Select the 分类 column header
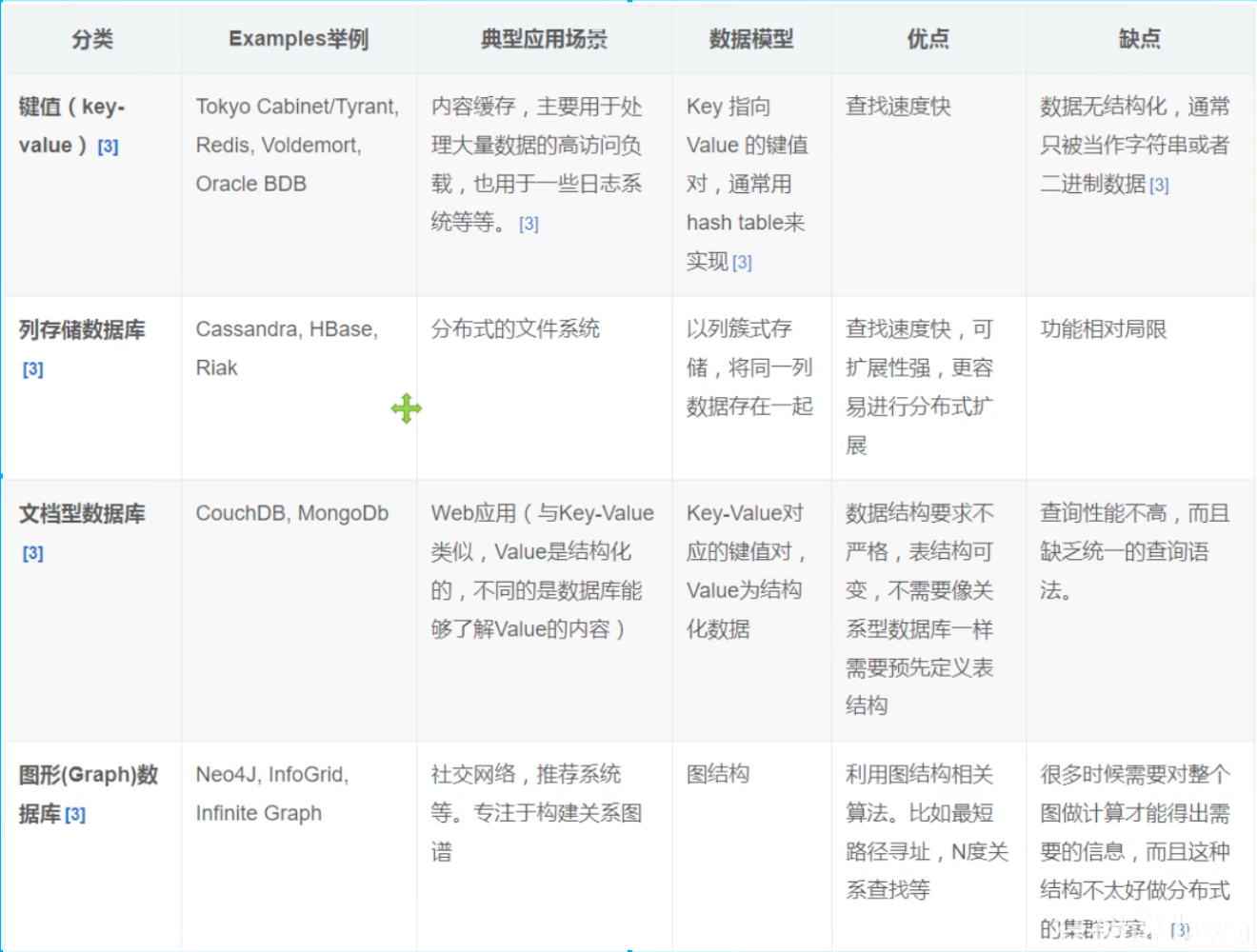1257x952 pixels. tap(92, 39)
